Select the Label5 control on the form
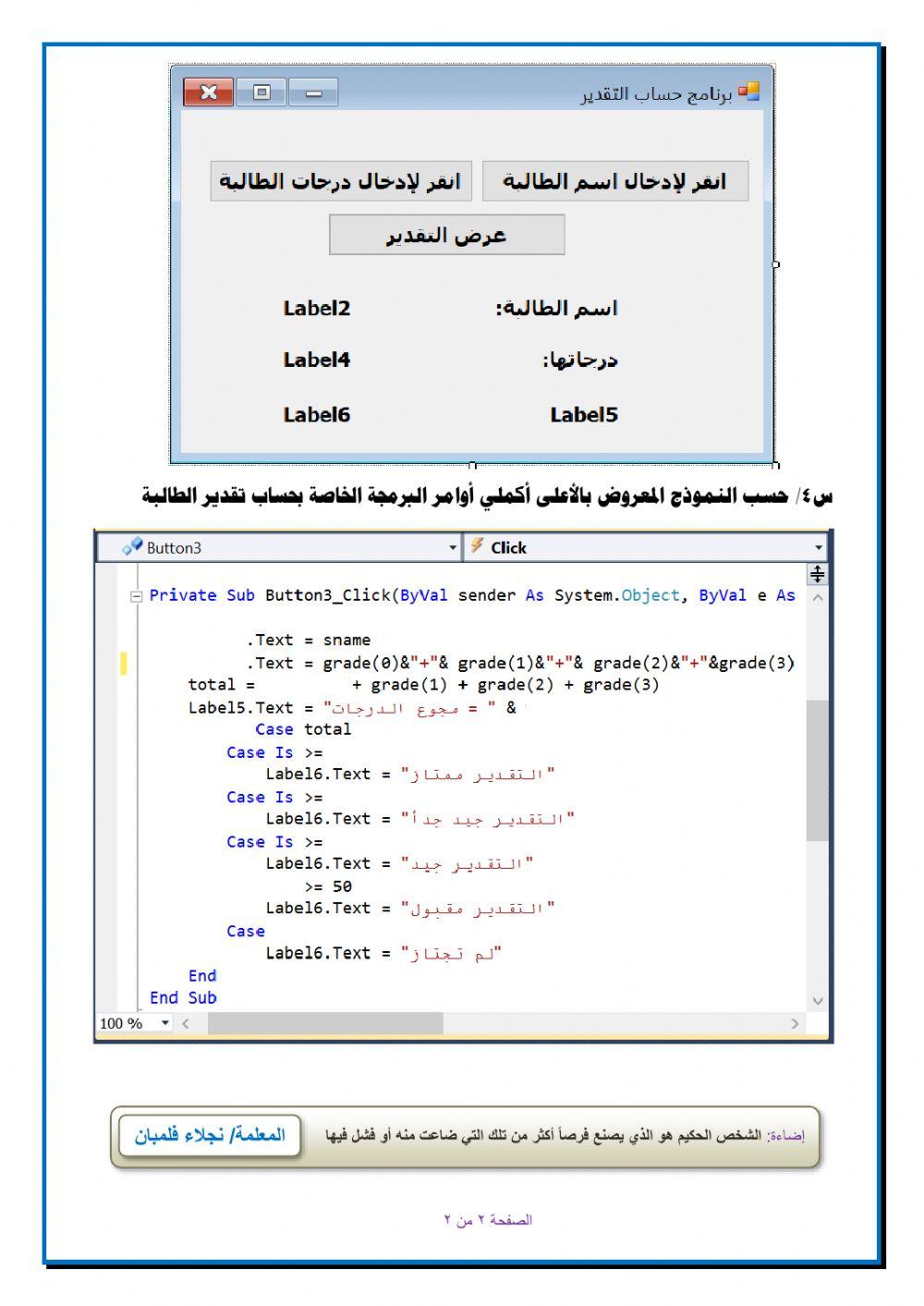924x1306 pixels. (583, 415)
